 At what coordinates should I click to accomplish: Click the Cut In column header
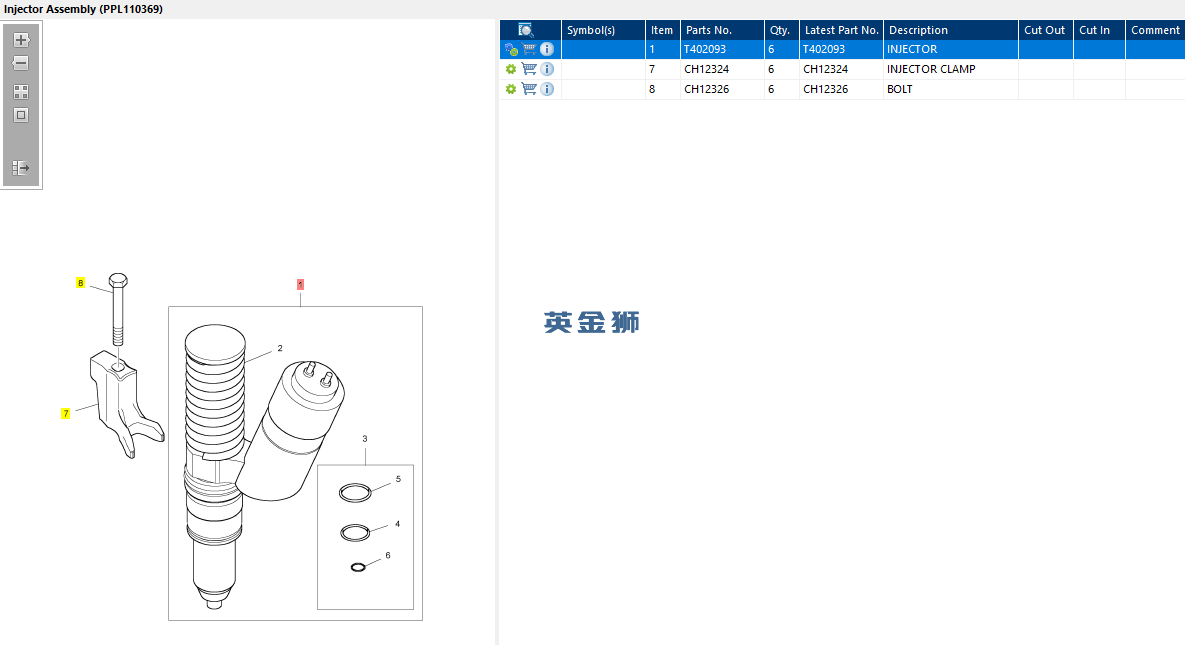pyautogui.click(x=1099, y=30)
